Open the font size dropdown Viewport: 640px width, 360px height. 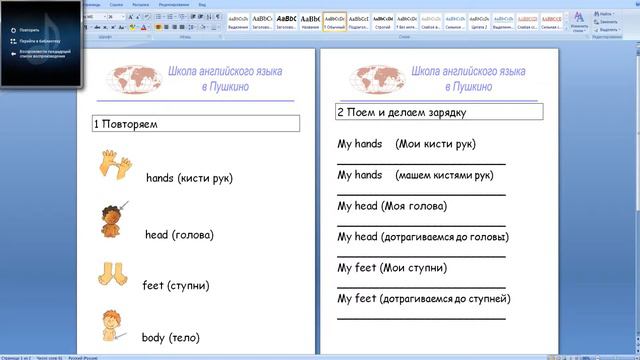point(123,17)
